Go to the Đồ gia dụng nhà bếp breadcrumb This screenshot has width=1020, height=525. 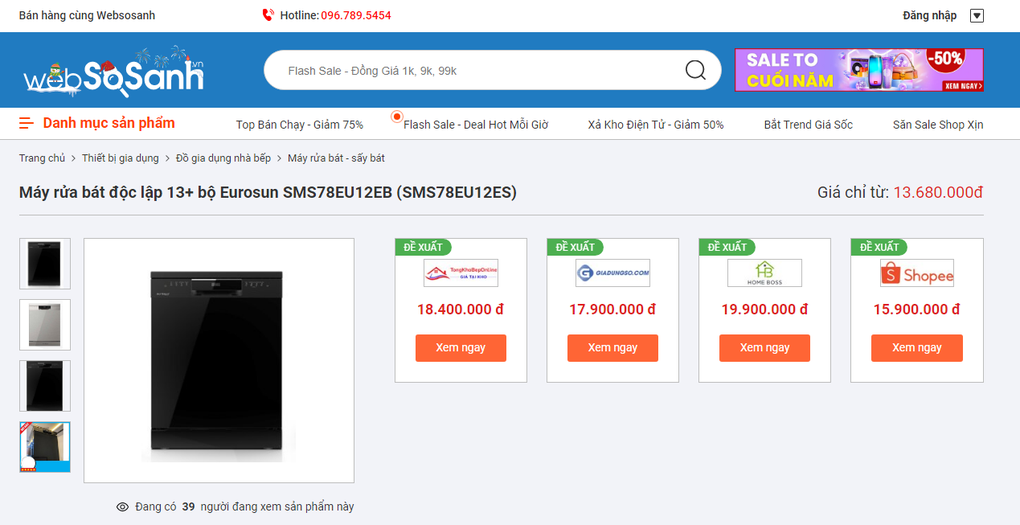click(223, 158)
